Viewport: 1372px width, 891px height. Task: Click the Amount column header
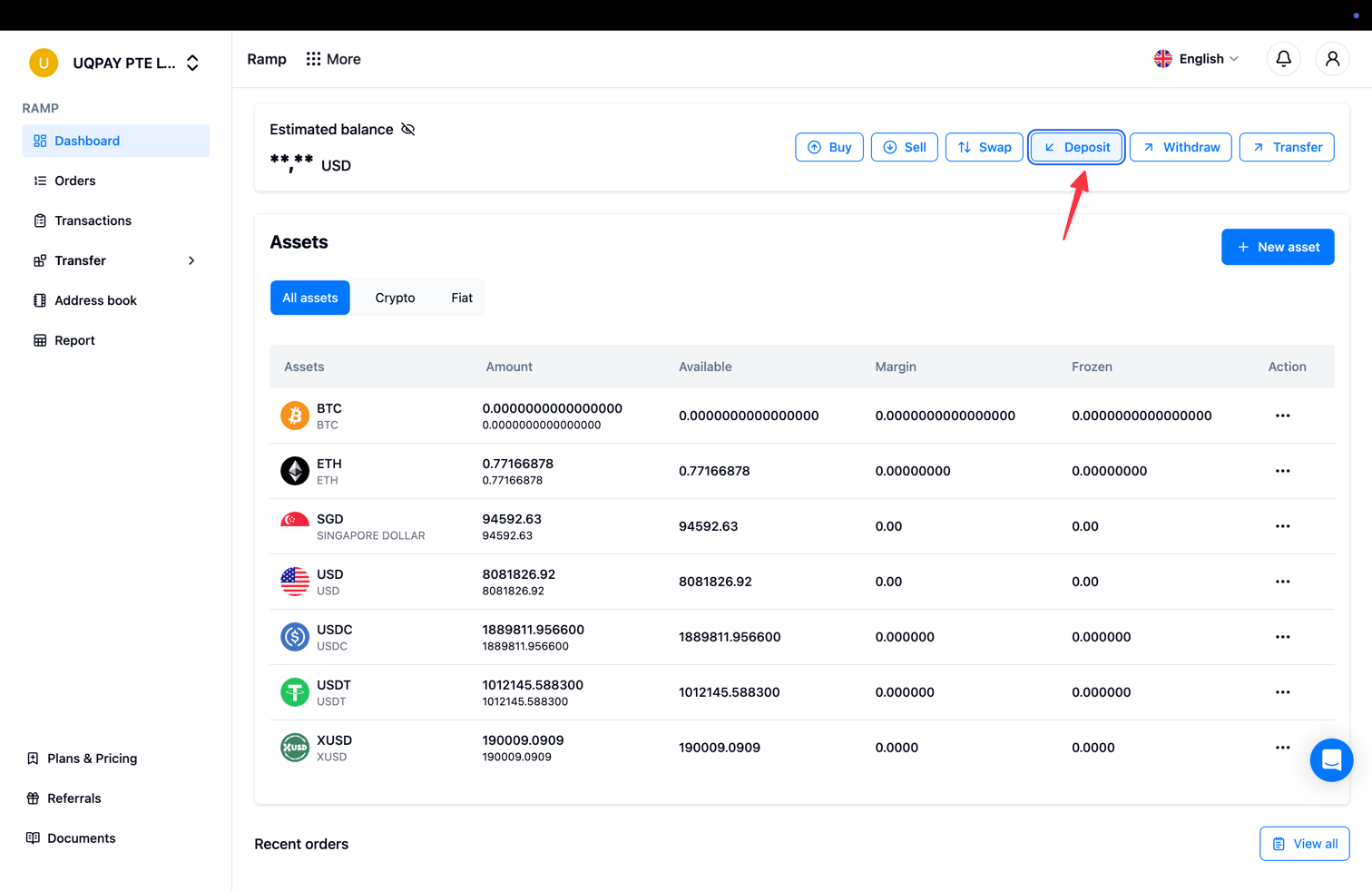click(509, 367)
